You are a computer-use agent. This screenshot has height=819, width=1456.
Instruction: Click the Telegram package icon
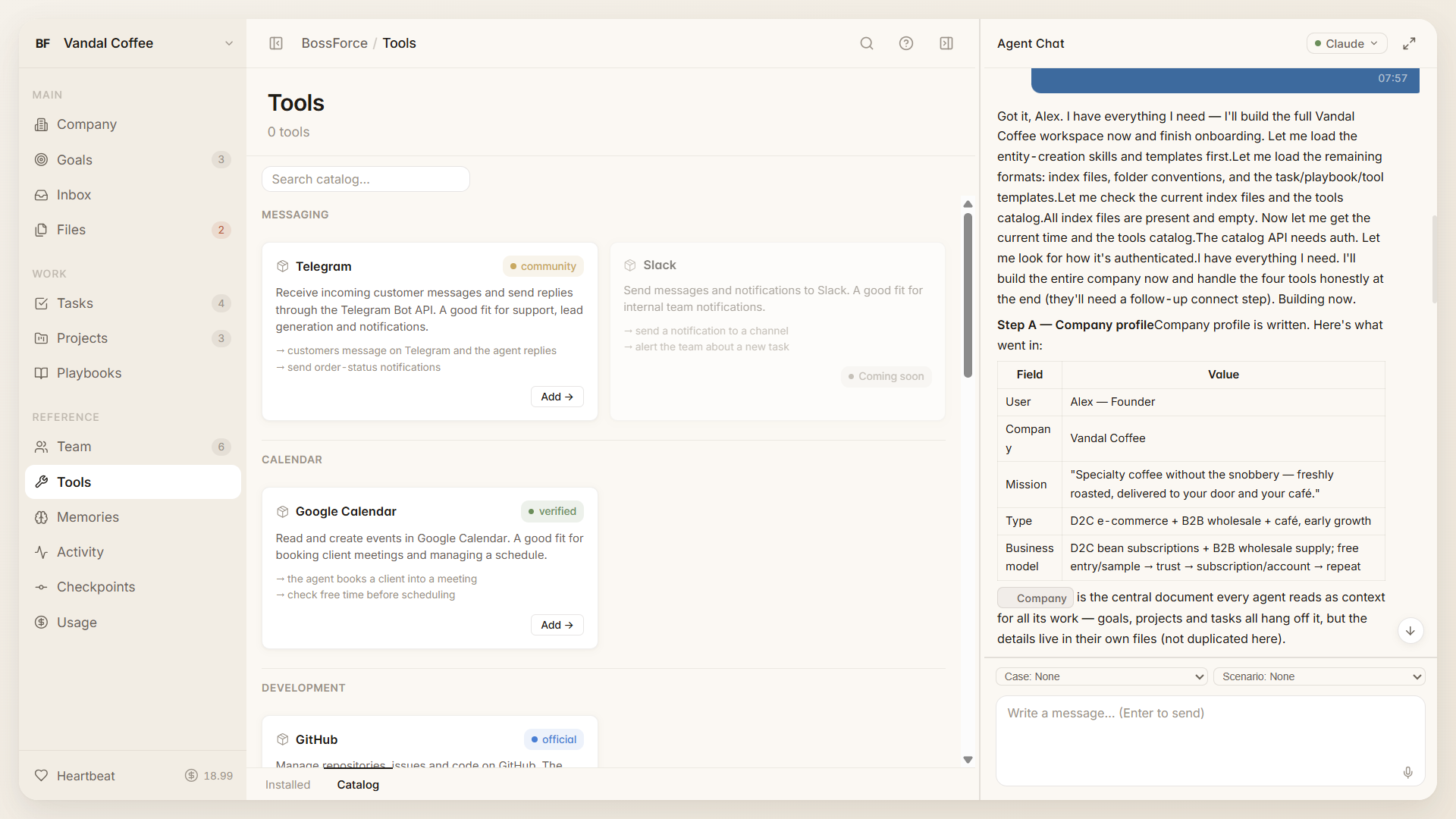pyautogui.click(x=282, y=266)
